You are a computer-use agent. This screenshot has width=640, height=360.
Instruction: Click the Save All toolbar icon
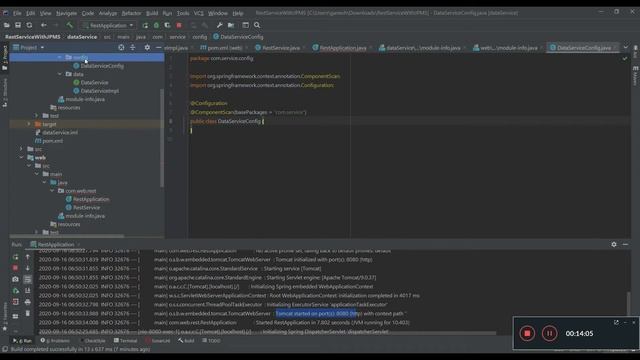point(18,25)
